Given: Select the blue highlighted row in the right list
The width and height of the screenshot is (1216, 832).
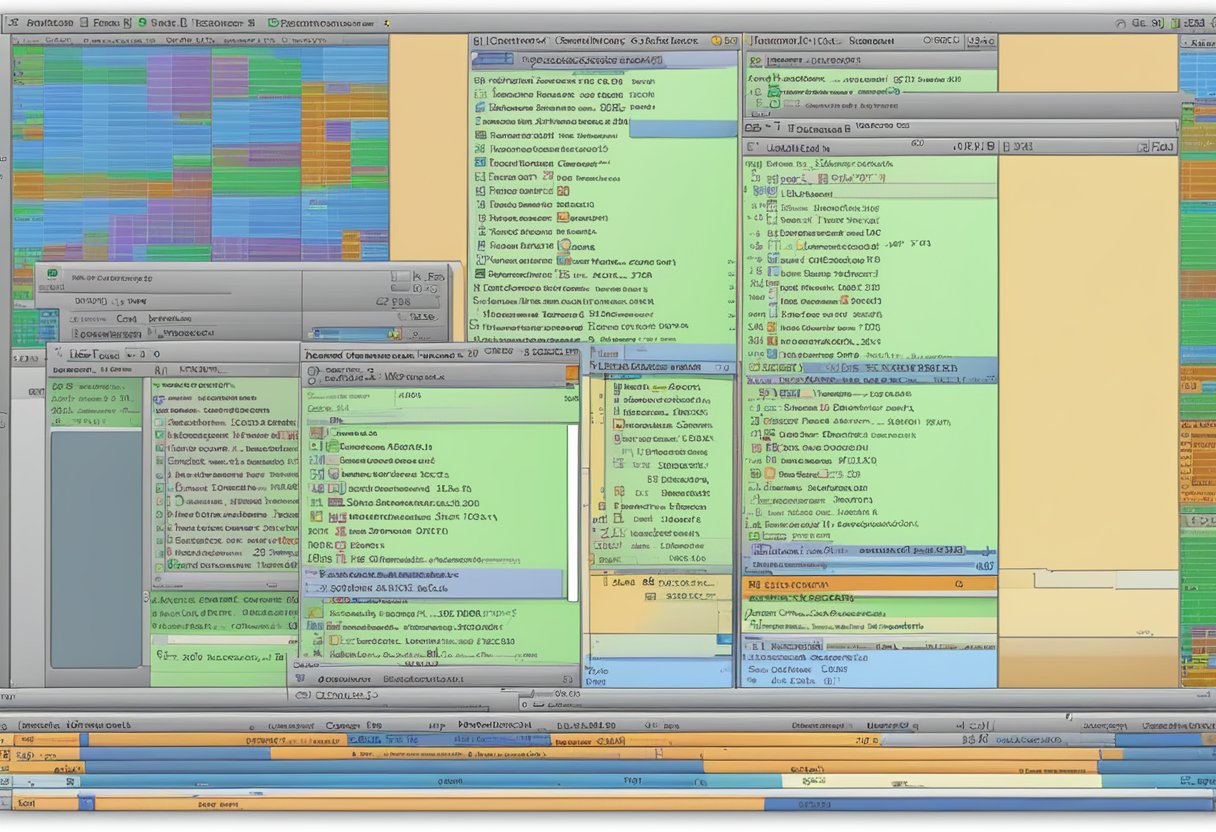Looking at the screenshot, I should [x=870, y=368].
